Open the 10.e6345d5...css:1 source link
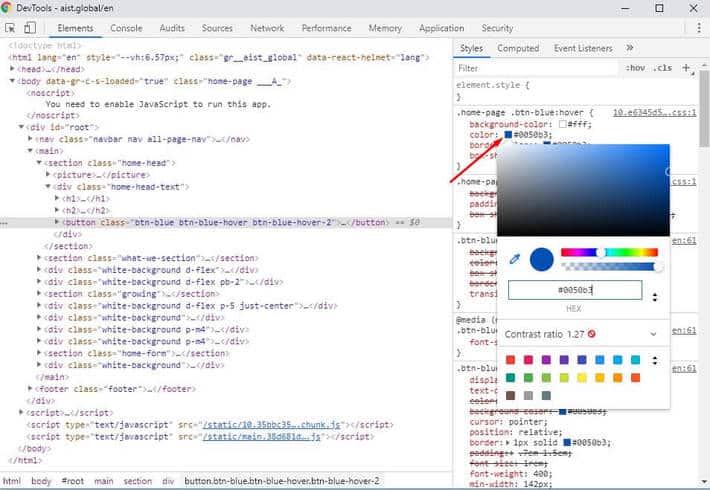This screenshot has height=490, width=710. (654, 112)
